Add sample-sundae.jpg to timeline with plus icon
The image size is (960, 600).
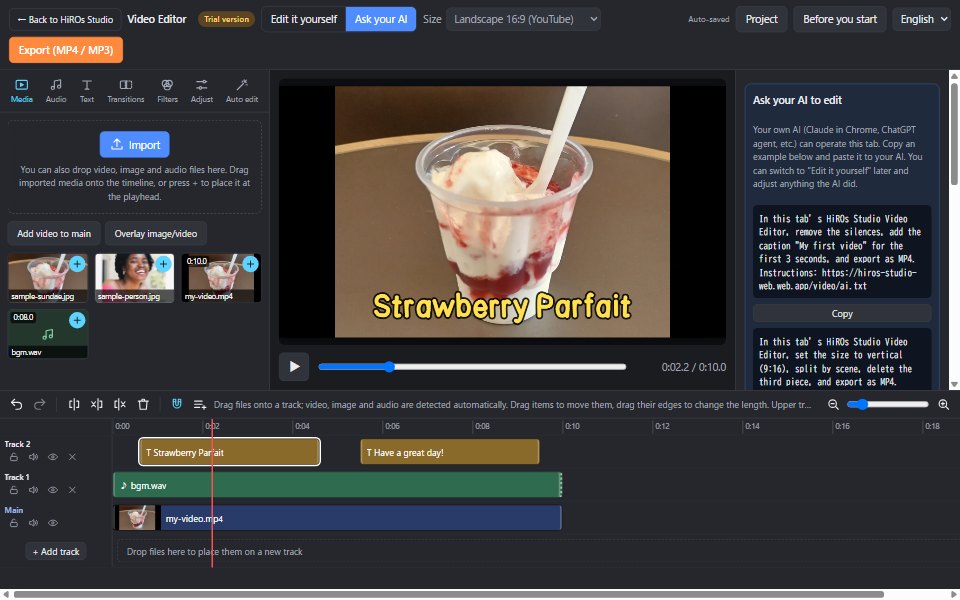[77, 264]
